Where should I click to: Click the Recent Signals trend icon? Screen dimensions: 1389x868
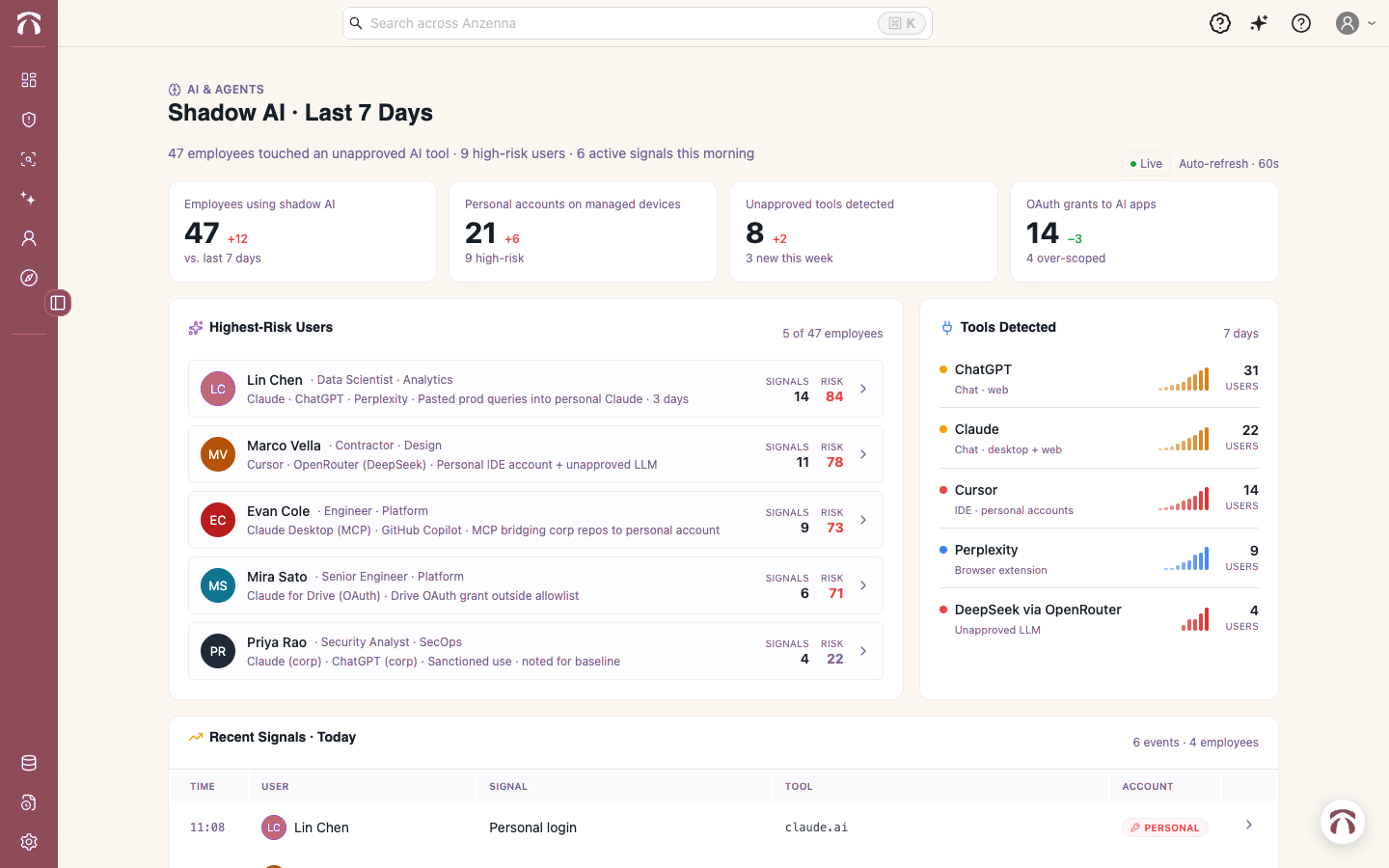click(196, 737)
